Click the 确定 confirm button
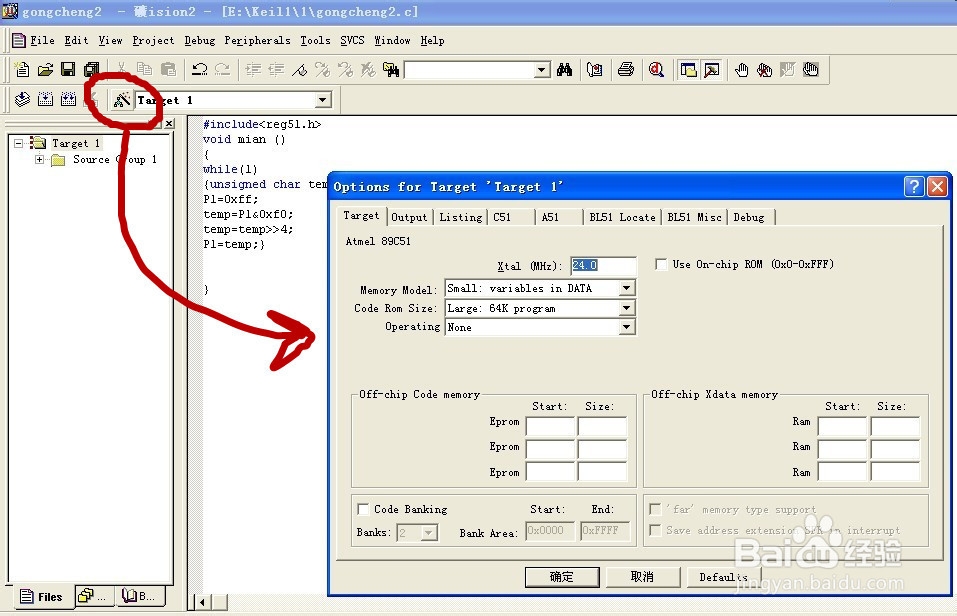This screenshot has width=957, height=616. tap(562, 577)
